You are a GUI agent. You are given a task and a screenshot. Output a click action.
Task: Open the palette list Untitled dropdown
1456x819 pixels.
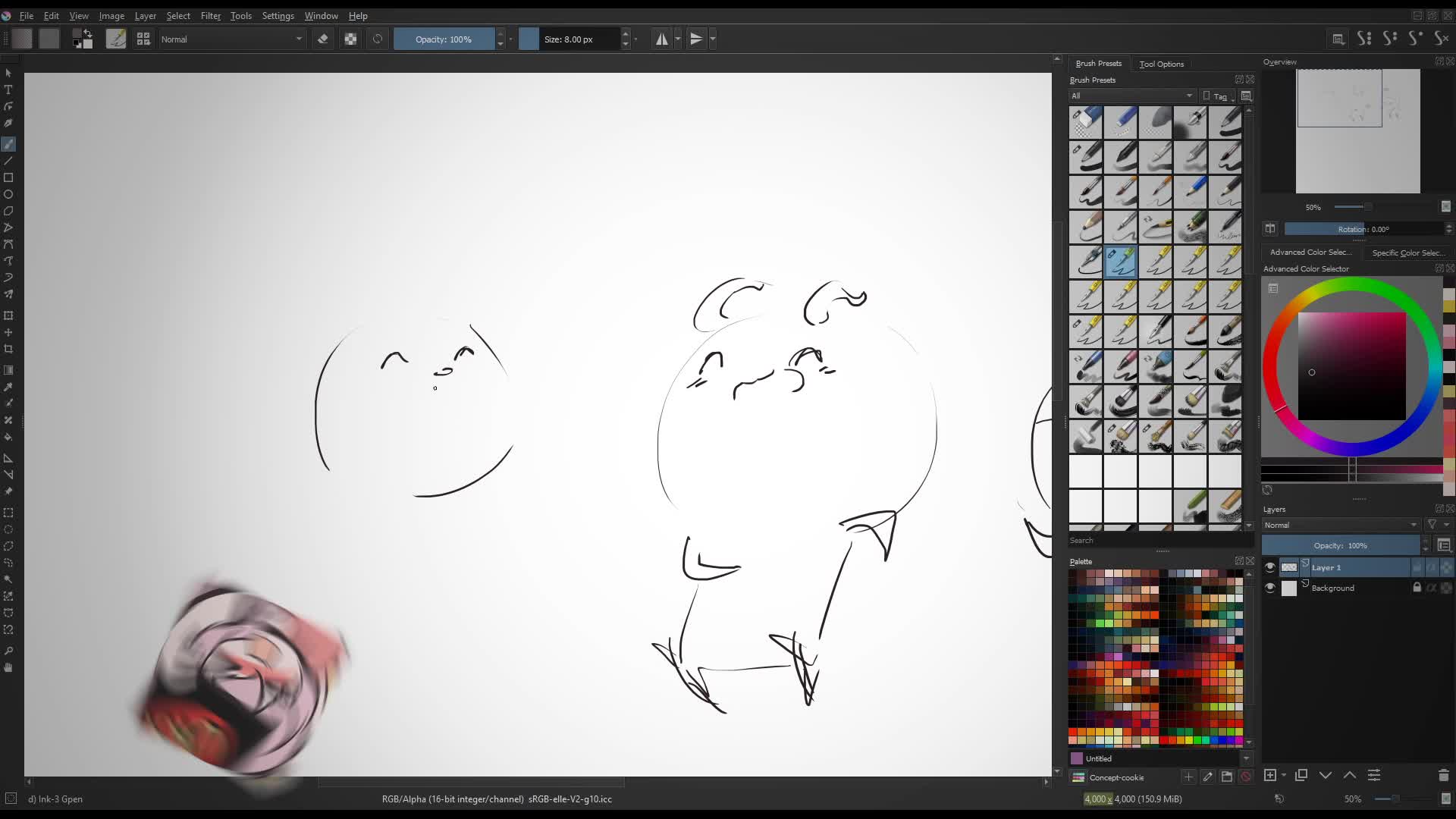click(1246, 758)
